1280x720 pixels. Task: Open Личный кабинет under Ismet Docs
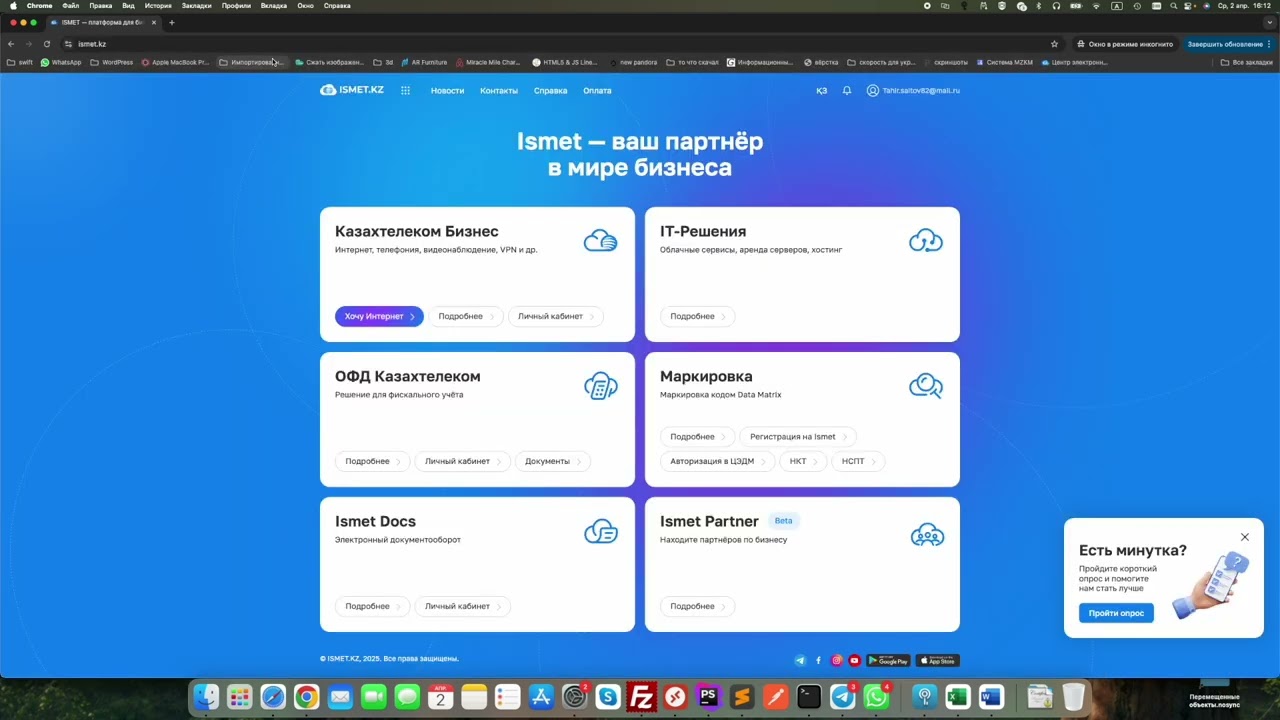[x=462, y=606]
